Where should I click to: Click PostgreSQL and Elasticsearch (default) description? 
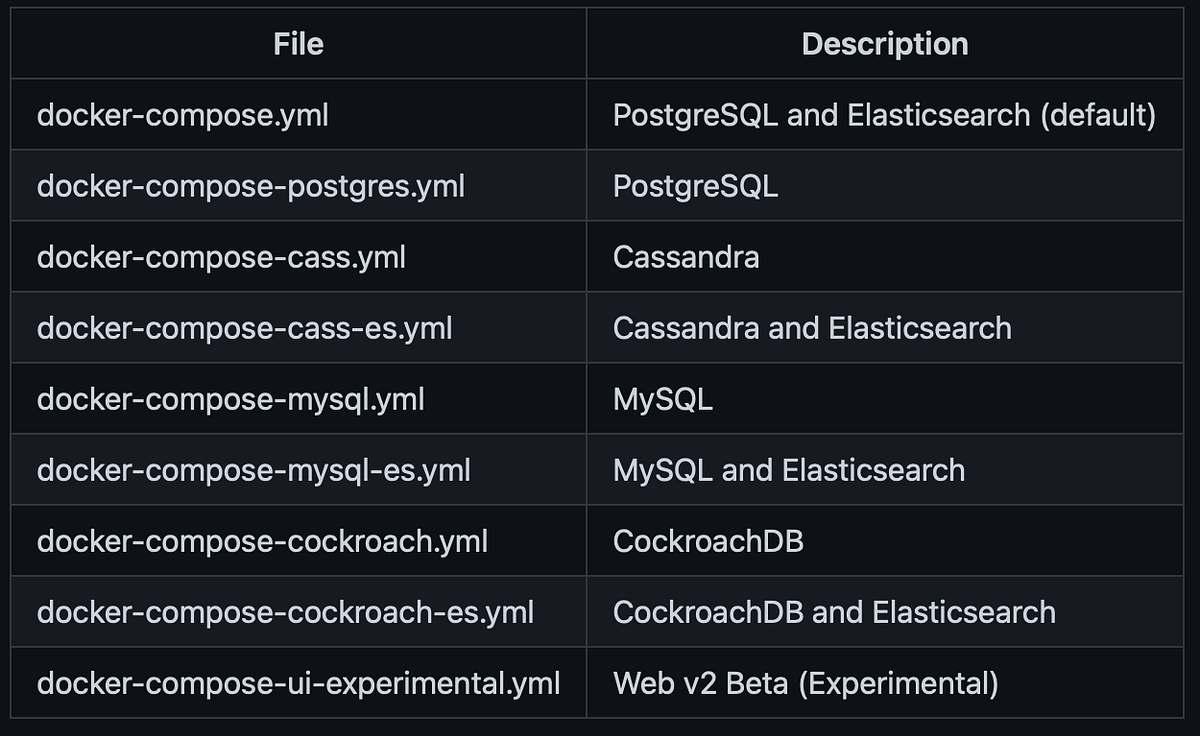click(885, 116)
